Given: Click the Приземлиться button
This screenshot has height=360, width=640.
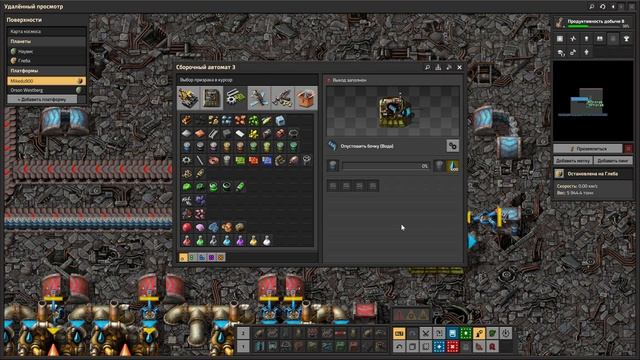Looking at the screenshot, I should [588, 149].
